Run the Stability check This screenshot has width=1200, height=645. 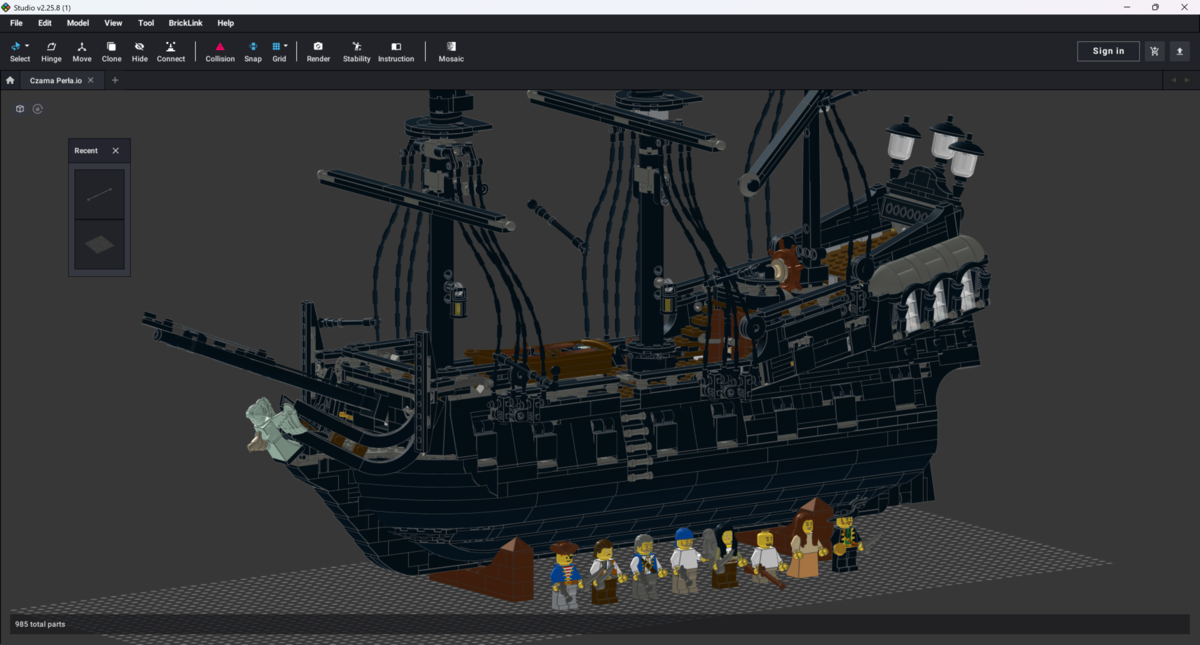tap(356, 52)
